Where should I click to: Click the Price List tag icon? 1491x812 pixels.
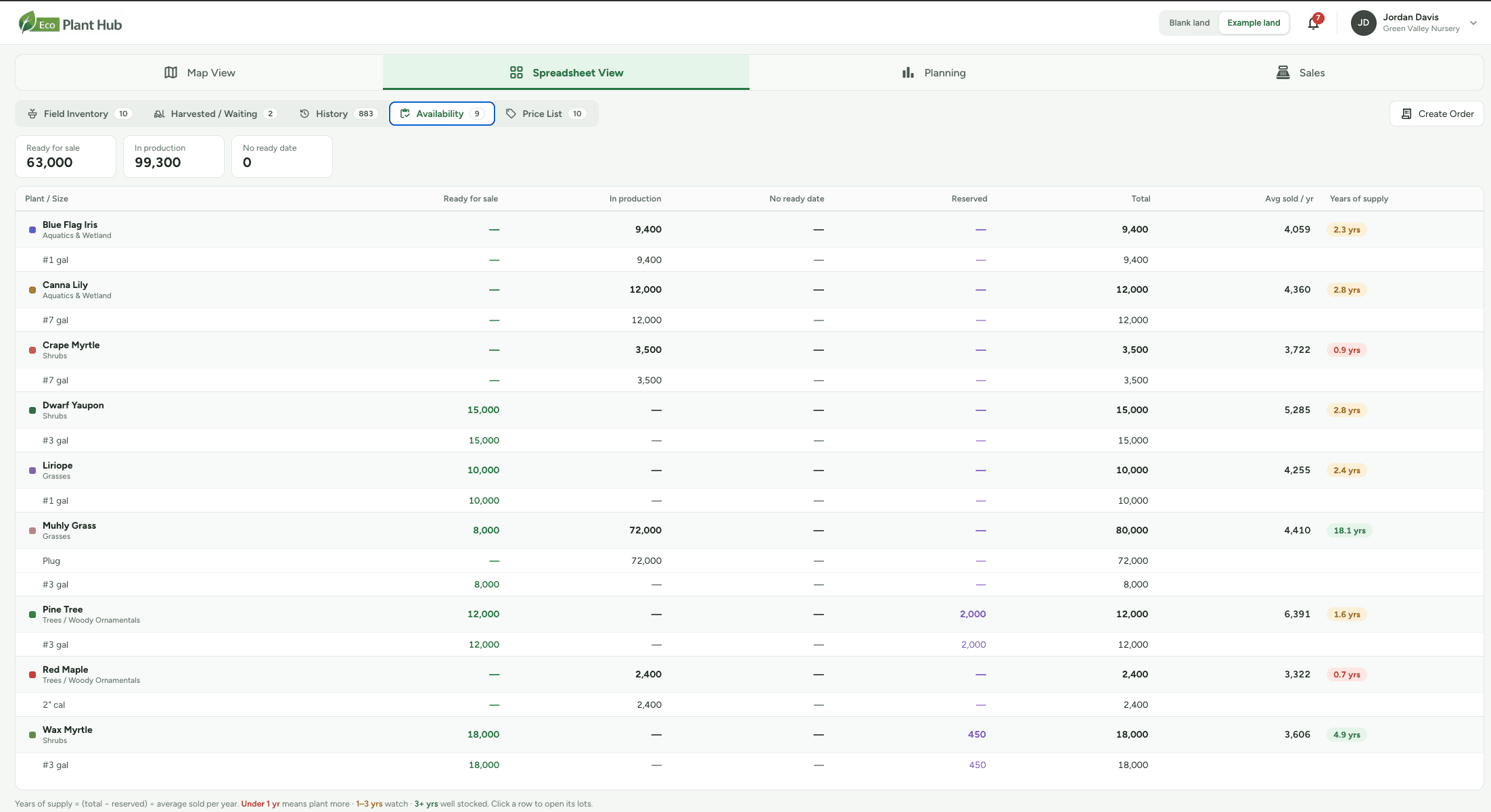click(x=511, y=114)
